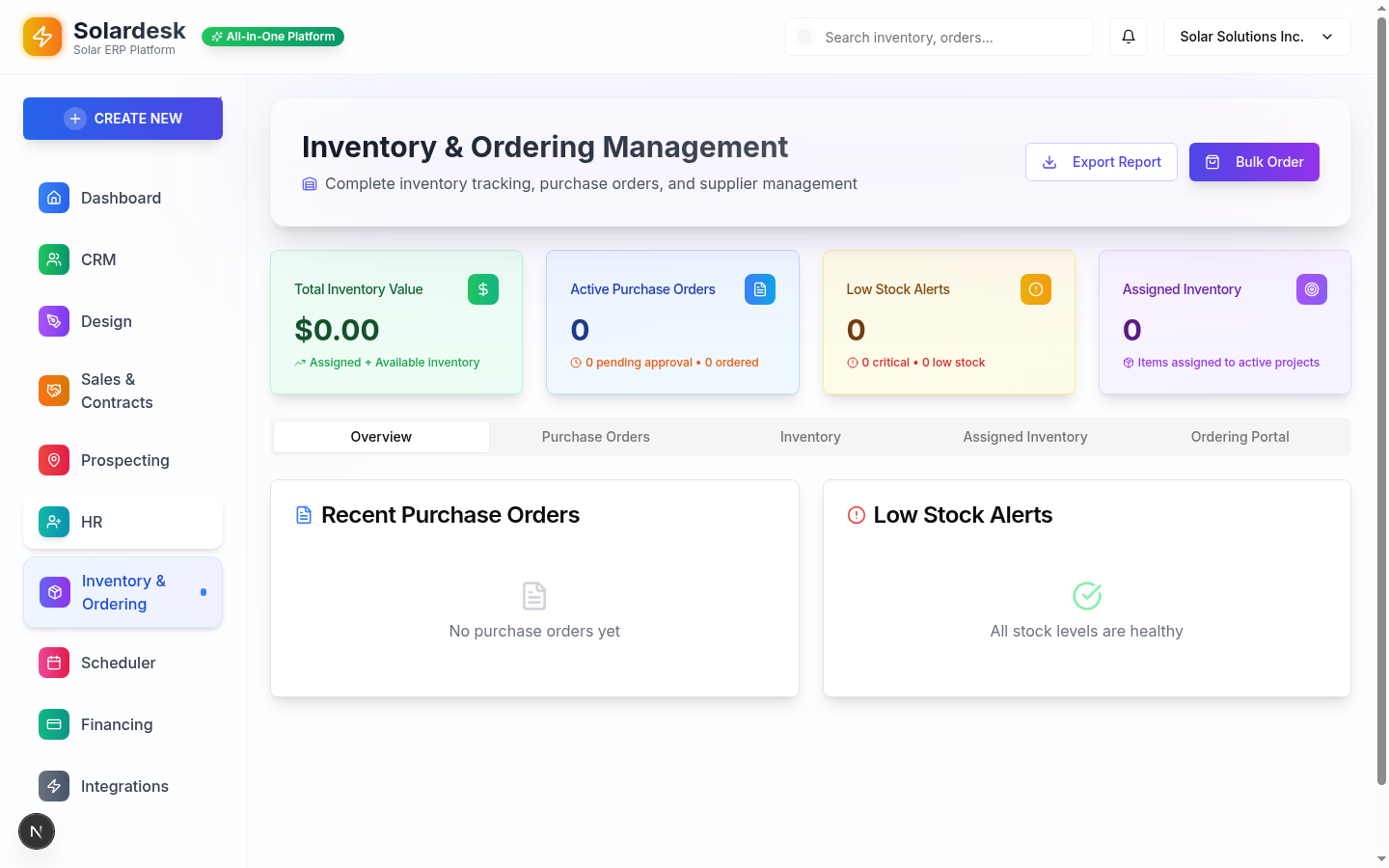The image size is (1389, 868).
Task: Click the Financing card icon
Action: click(x=53, y=724)
